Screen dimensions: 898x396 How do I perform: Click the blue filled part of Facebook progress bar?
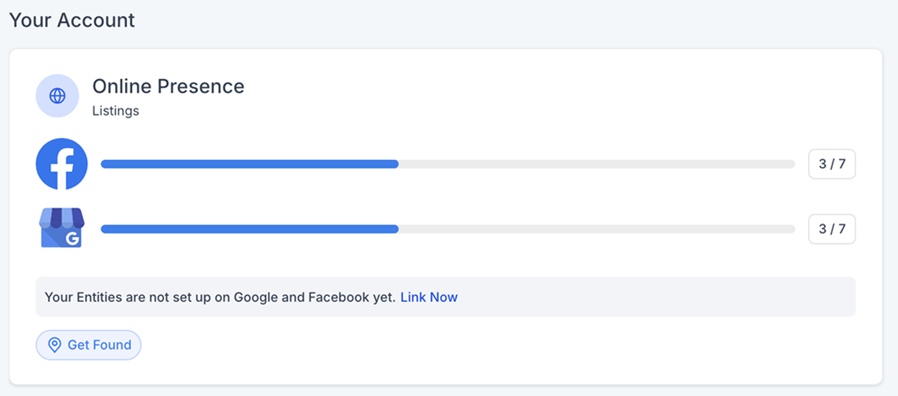250,164
